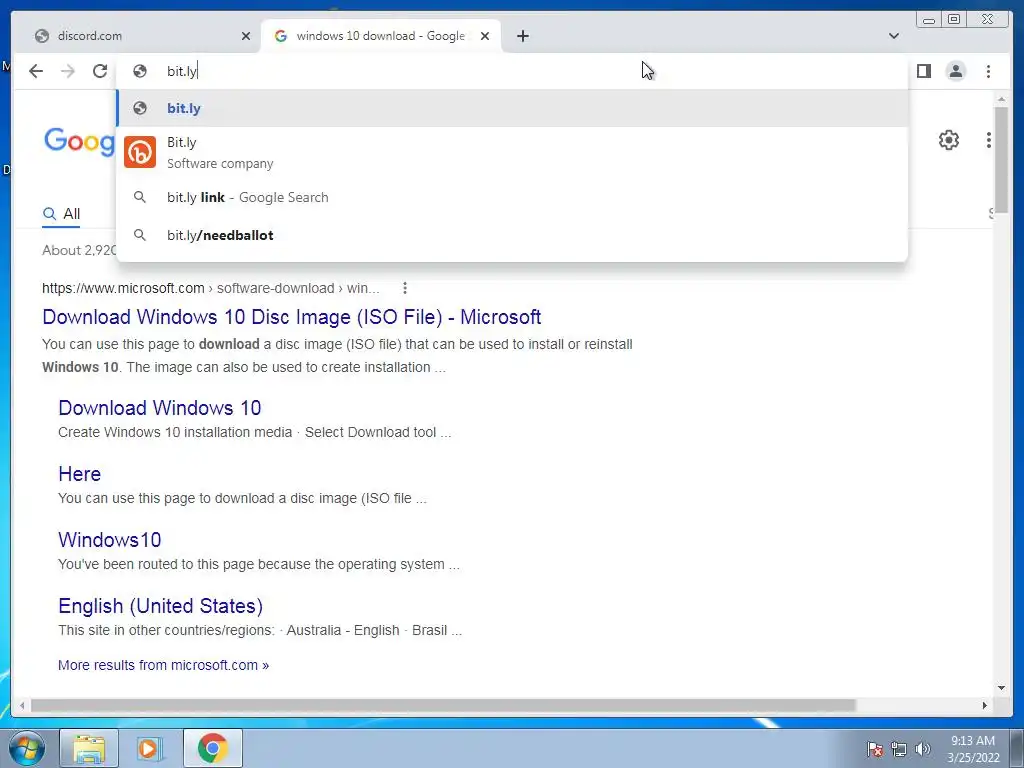This screenshot has height=768, width=1024.
Task: Select the windows 10 download Google tab
Action: (381, 36)
